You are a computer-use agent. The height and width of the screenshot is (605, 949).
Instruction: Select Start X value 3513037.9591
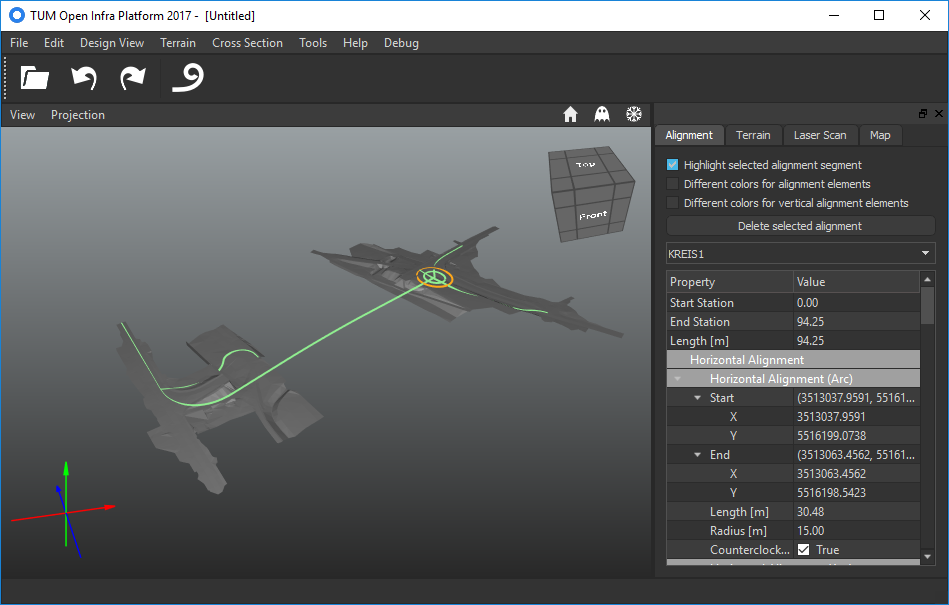point(831,417)
